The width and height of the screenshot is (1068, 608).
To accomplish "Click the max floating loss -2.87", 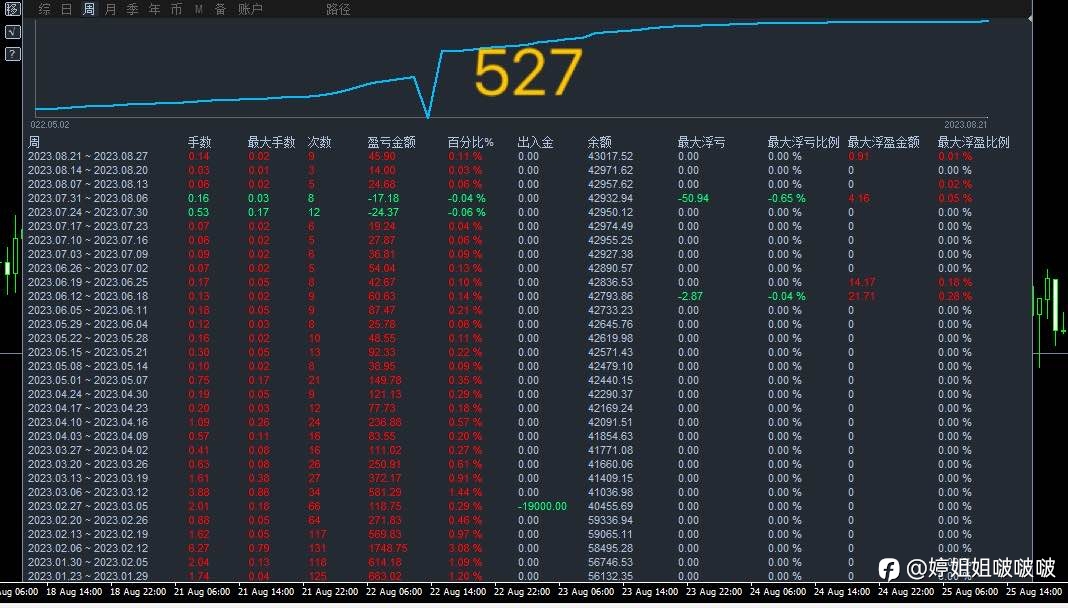I will (690, 296).
